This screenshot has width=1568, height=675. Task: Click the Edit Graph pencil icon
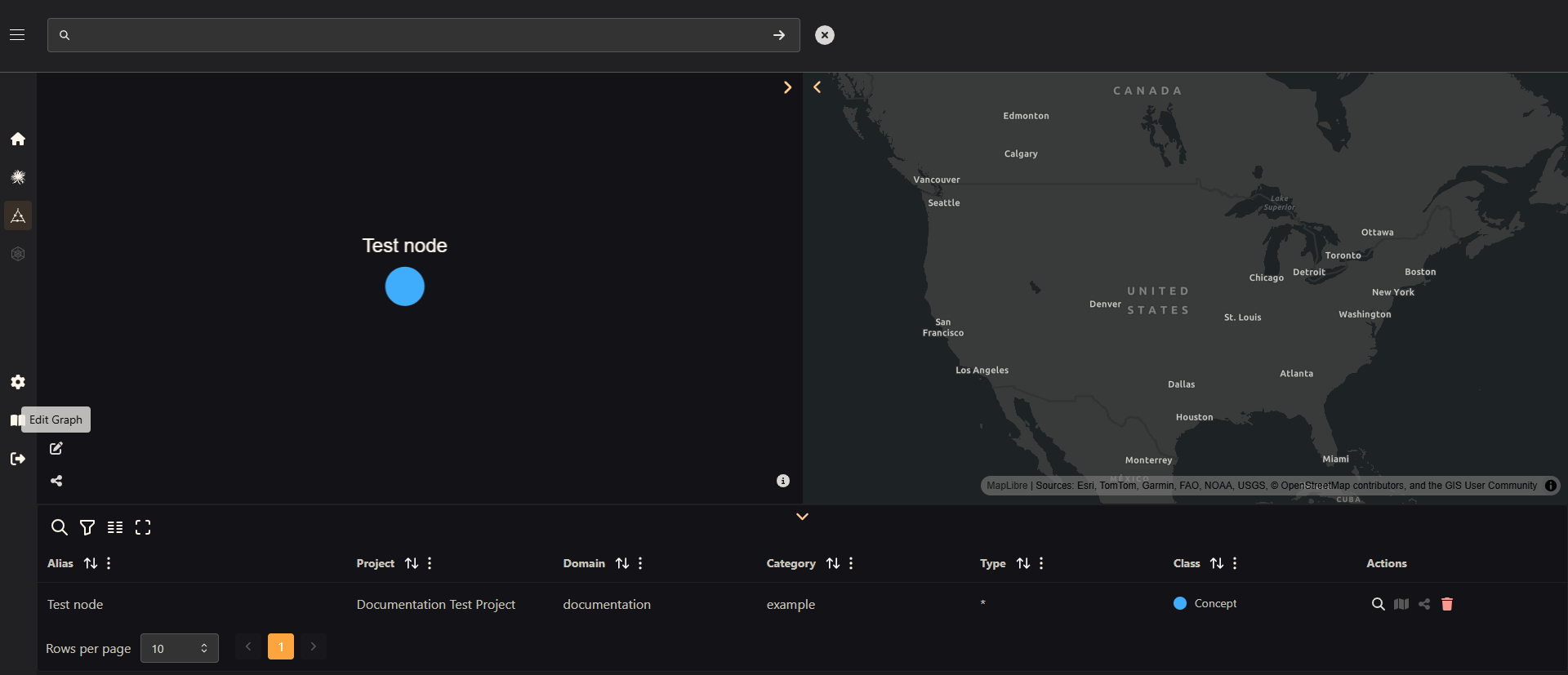point(56,448)
